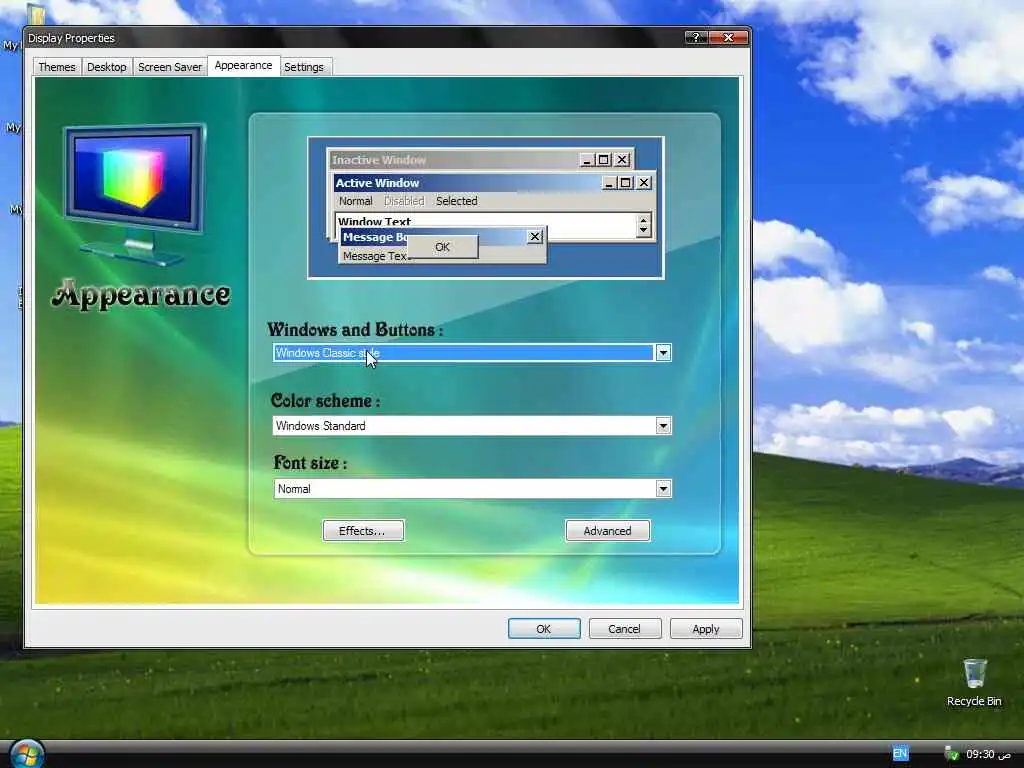This screenshot has width=1024, height=768.
Task: Expand the Windows and Buttons dropdown arrow
Action: pos(663,353)
